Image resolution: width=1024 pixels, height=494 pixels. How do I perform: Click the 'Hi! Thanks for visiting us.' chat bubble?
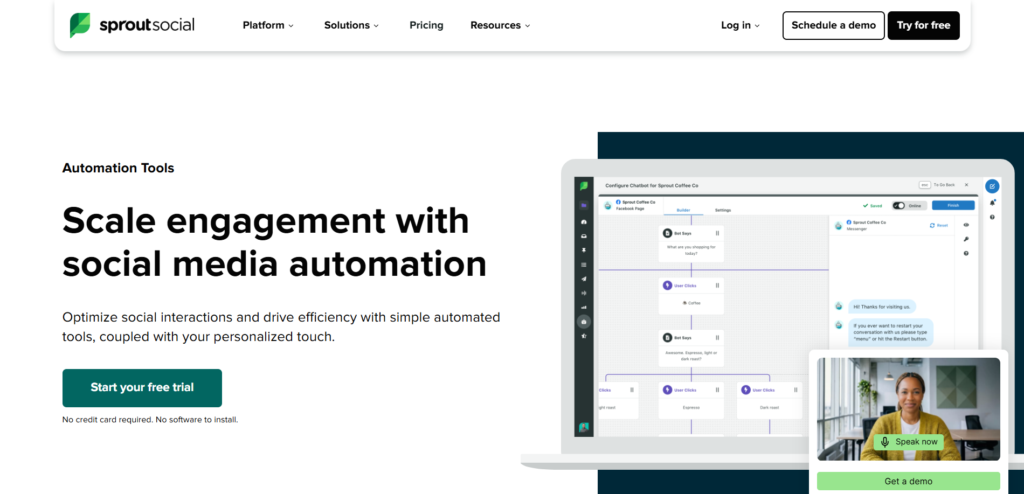[x=882, y=306]
